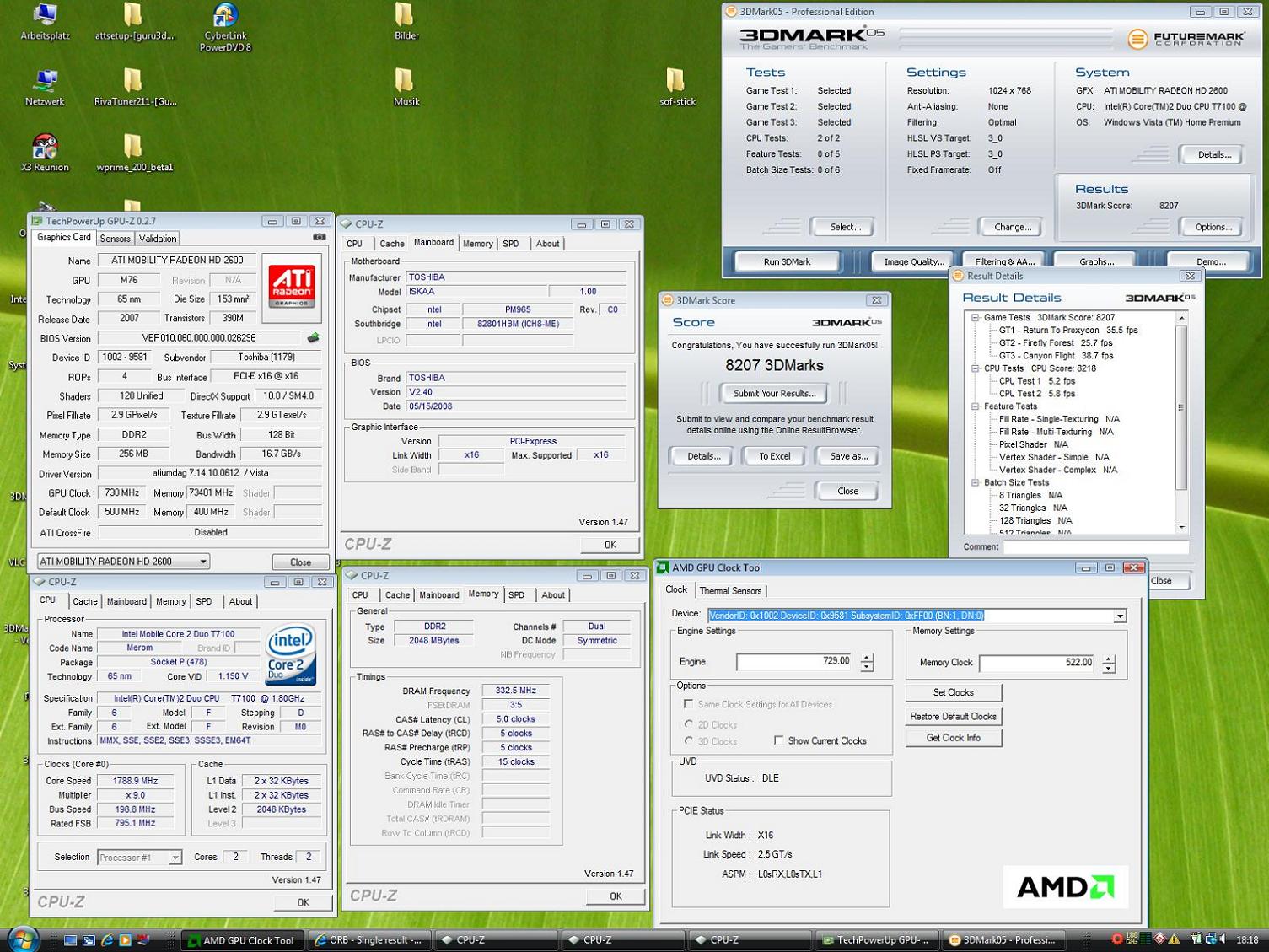The image size is (1269, 952).
Task: Click Image Quality button in 3DMark05
Action: (x=913, y=261)
